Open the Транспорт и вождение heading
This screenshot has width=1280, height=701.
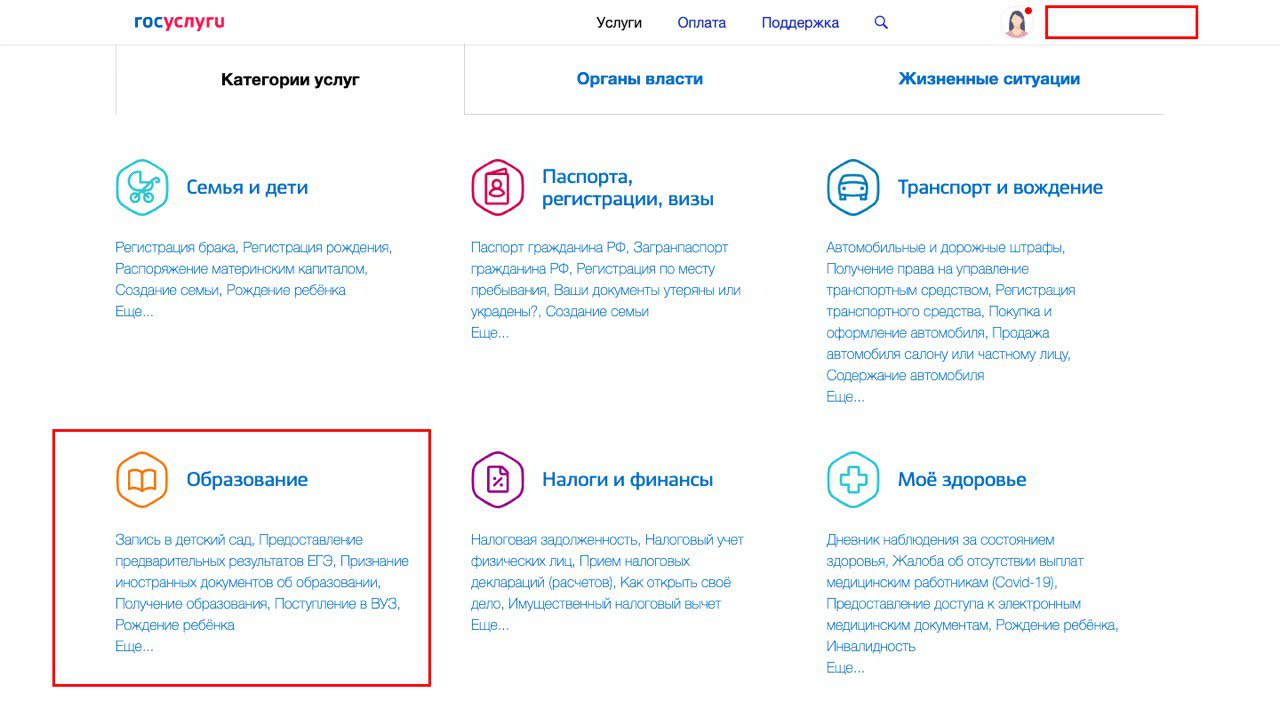tap(1000, 187)
